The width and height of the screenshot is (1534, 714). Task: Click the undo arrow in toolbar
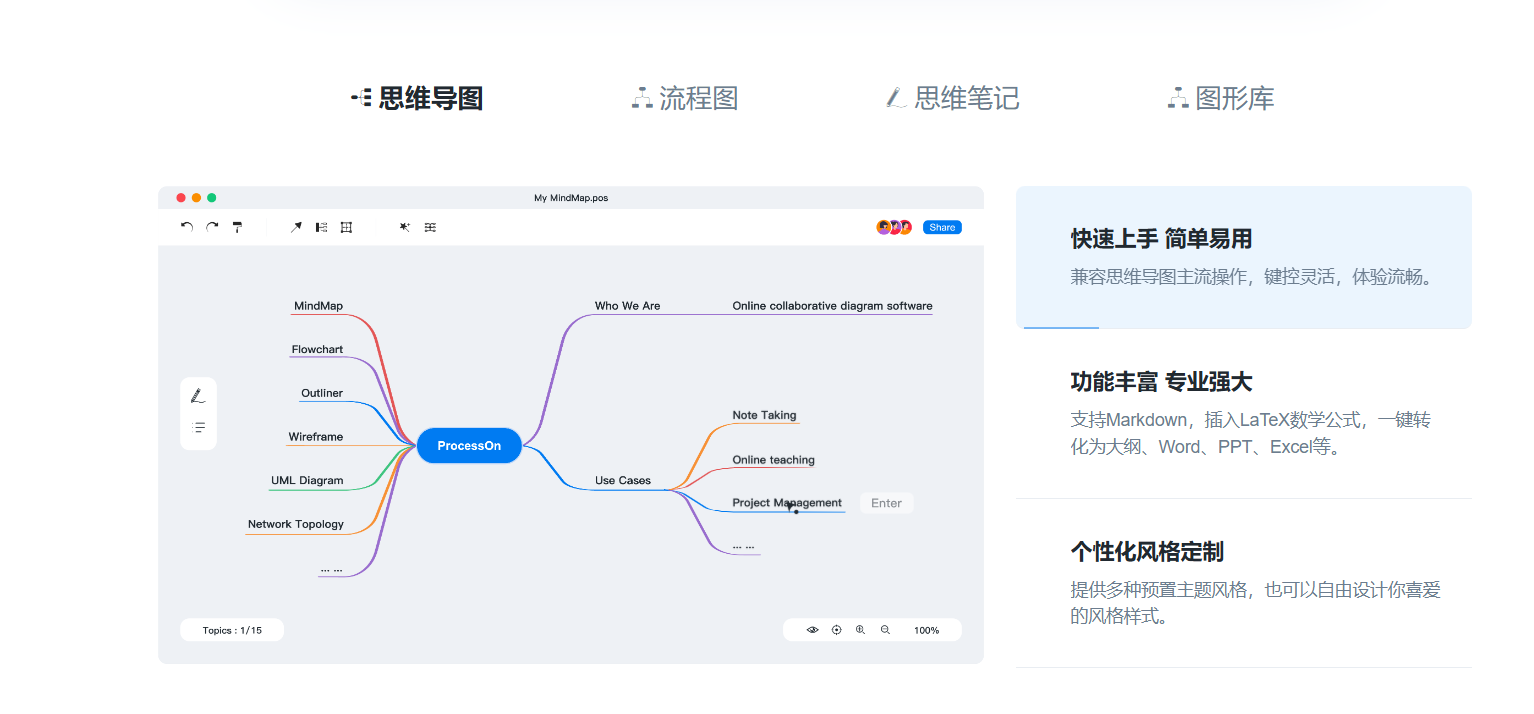187,227
